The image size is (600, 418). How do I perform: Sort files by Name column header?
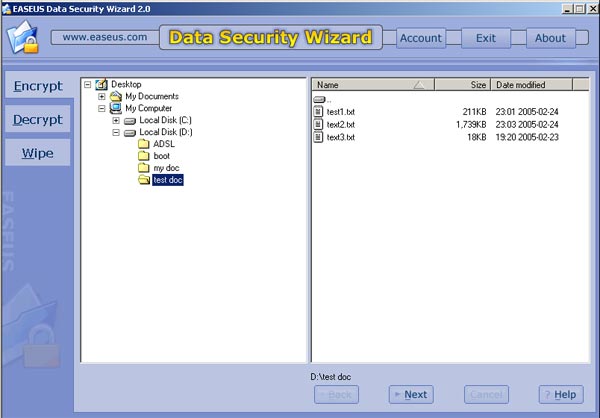point(373,85)
